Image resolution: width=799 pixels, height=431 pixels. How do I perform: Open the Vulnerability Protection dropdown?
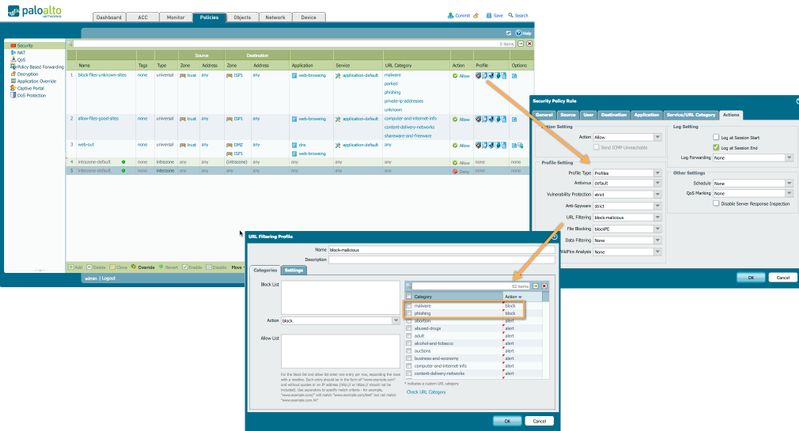coord(658,194)
